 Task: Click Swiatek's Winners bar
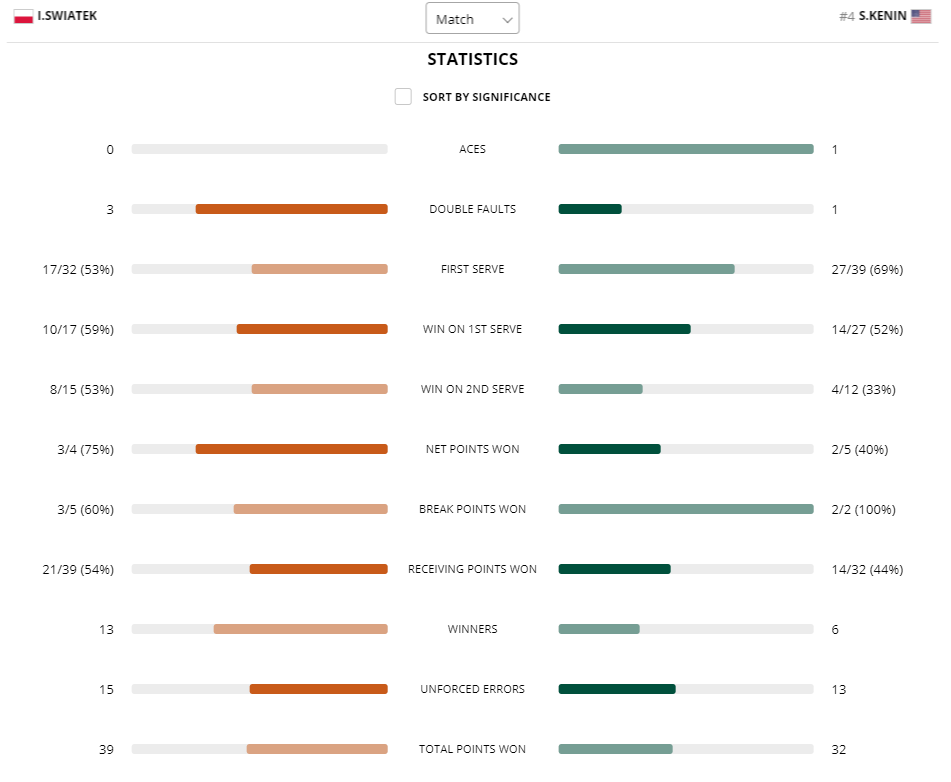pos(300,629)
